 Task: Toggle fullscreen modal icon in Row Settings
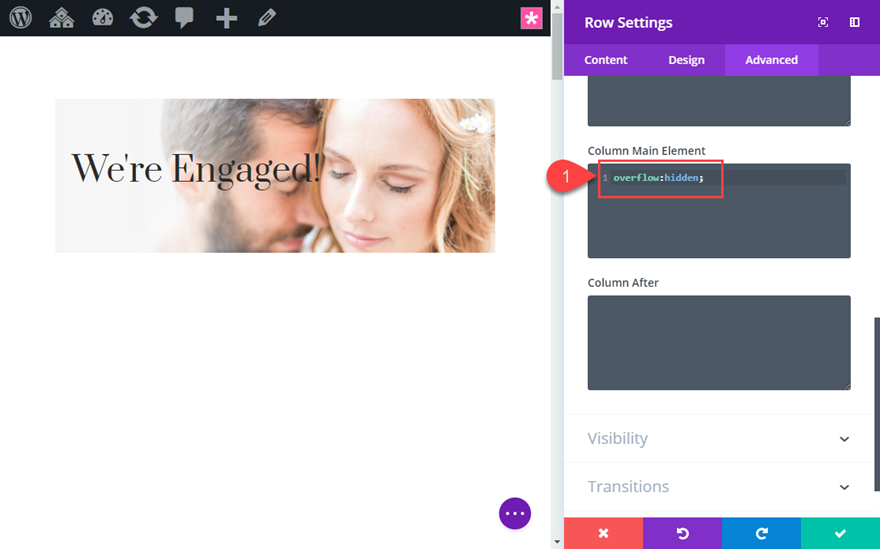pos(823,22)
